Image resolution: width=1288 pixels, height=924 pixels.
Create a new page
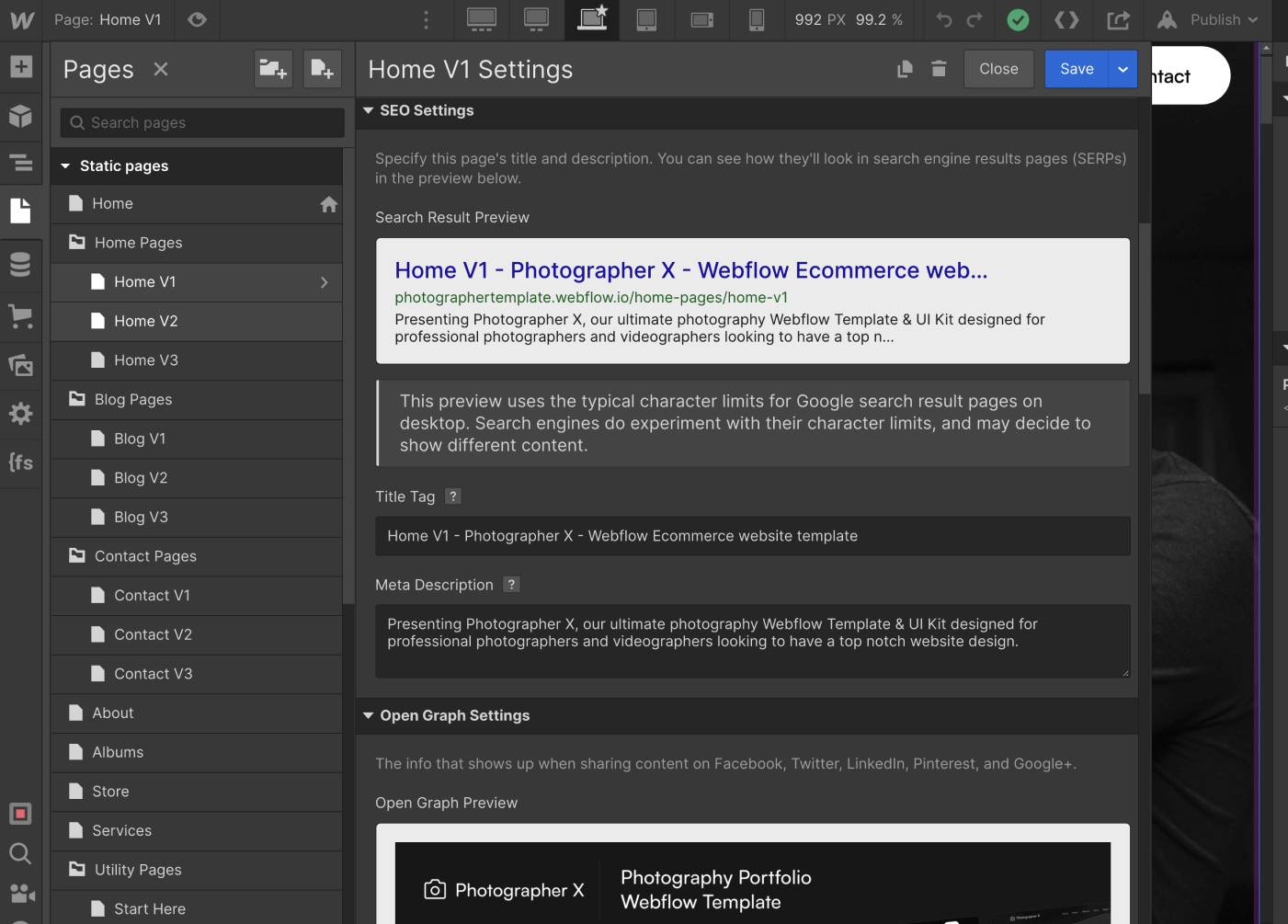point(323,69)
